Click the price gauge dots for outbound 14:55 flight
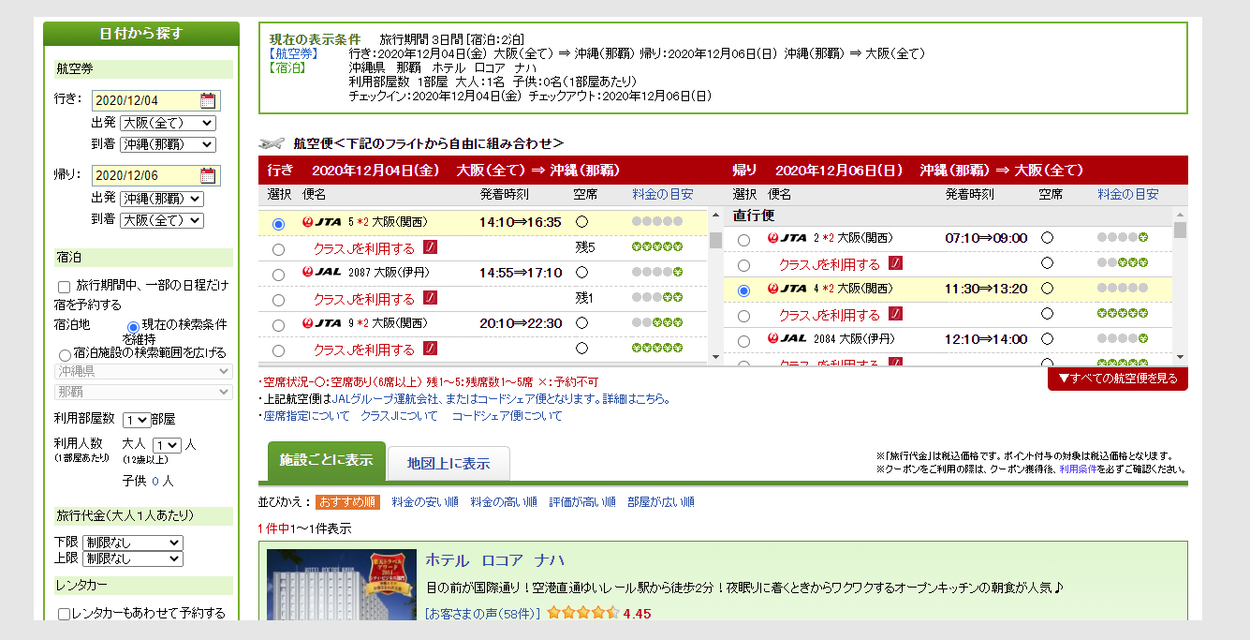 coord(657,272)
